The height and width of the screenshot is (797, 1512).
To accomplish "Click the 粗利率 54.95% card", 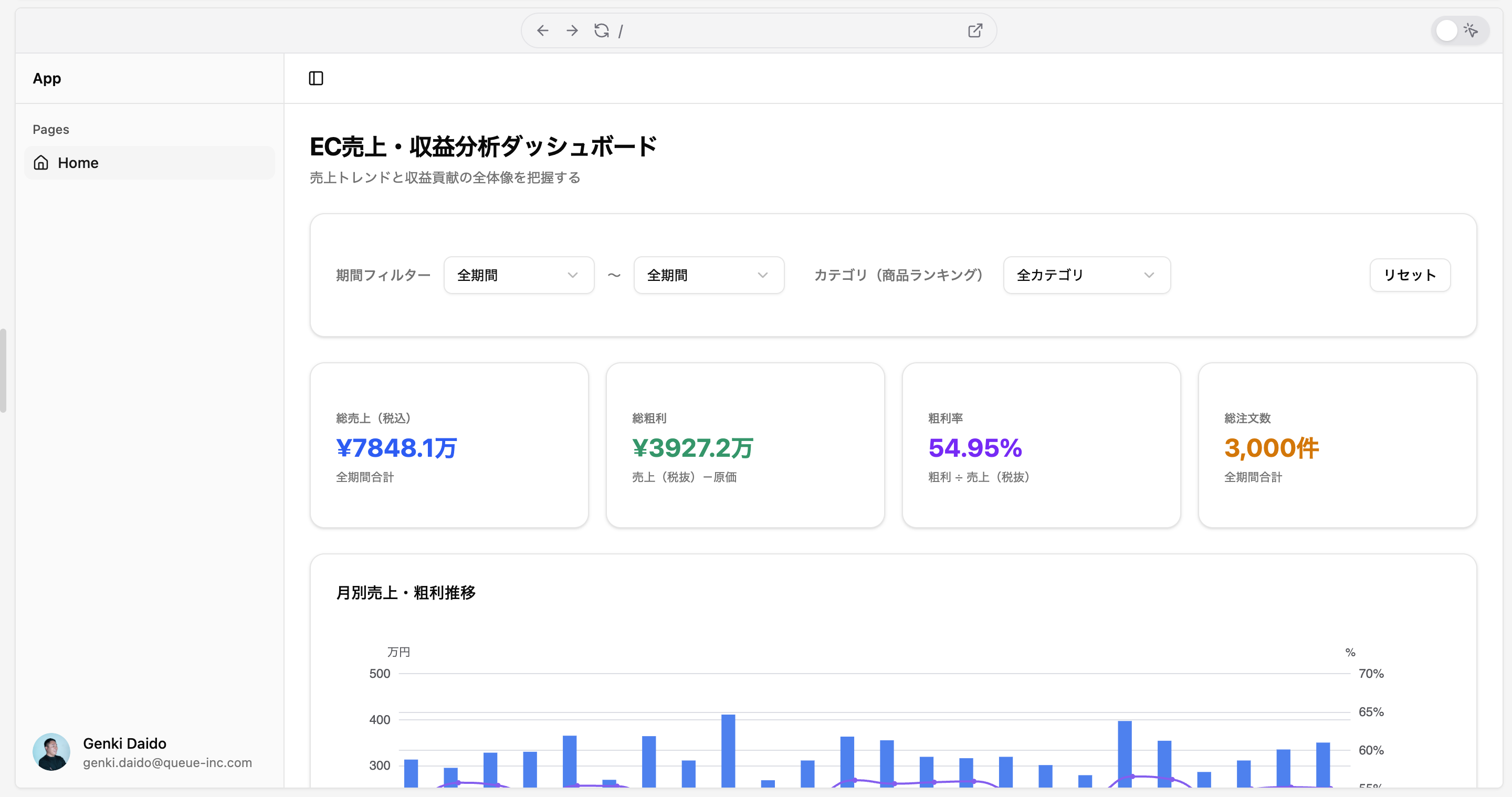I will tap(1041, 445).
